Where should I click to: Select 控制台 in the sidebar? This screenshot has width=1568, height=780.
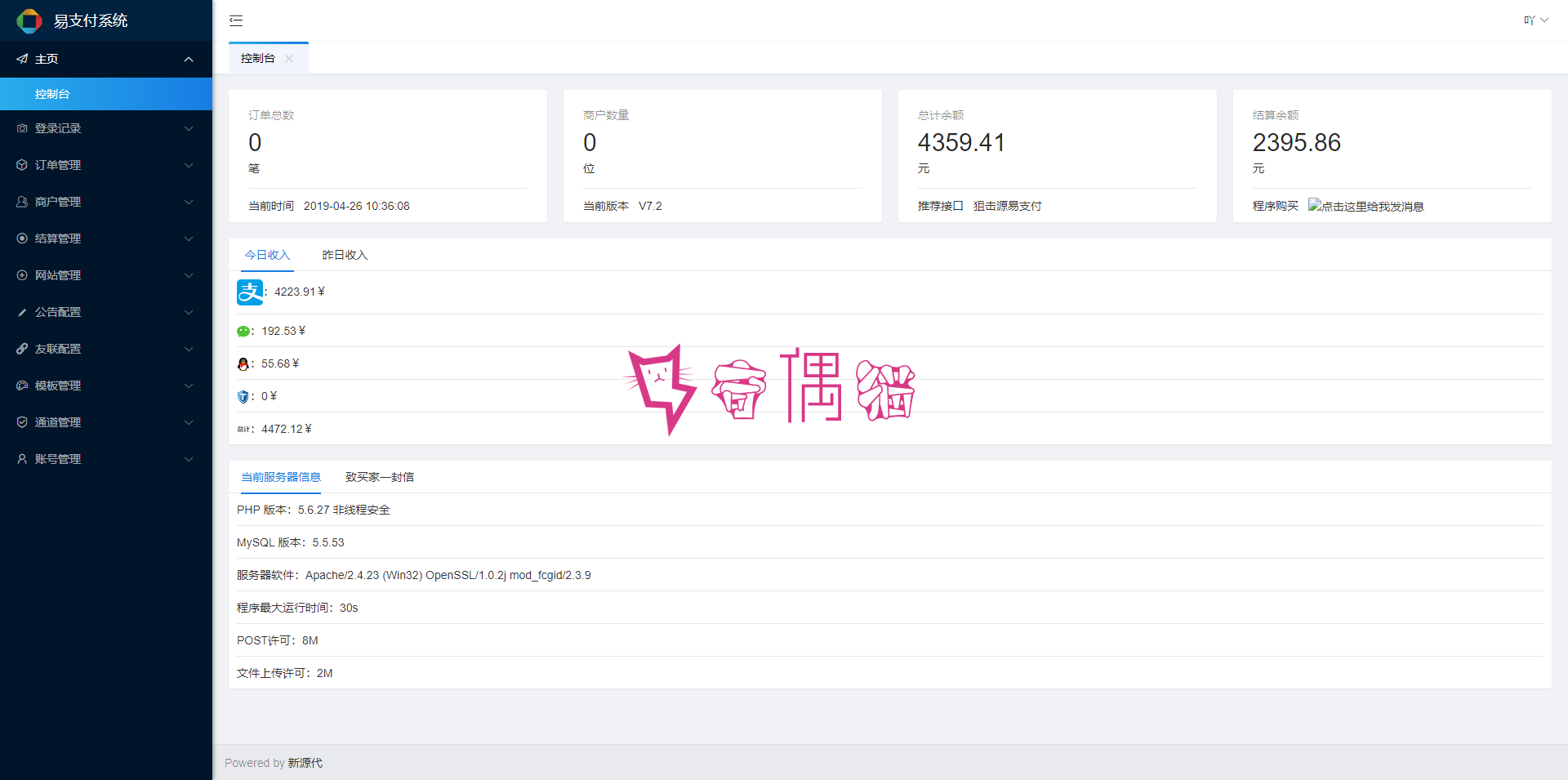(106, 94)
